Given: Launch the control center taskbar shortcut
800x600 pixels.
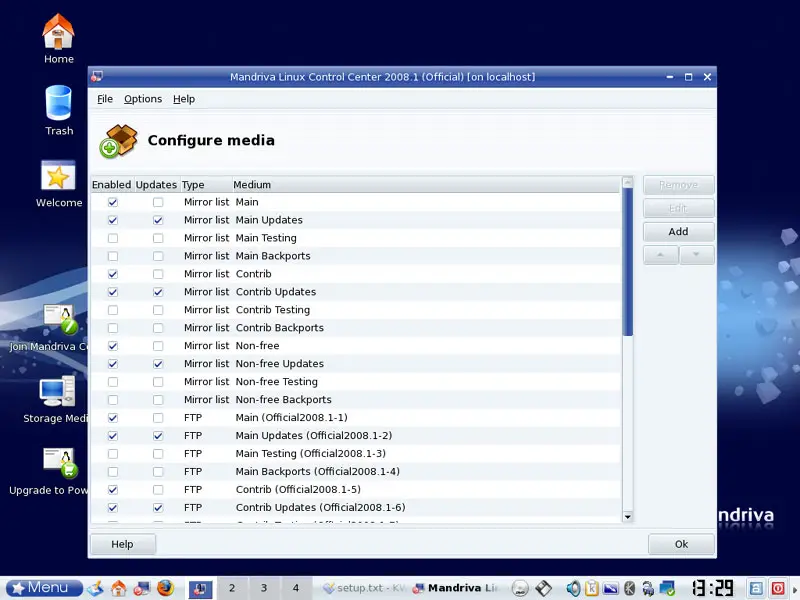Looking at the screenshot, I should click(x=142, y=588).
